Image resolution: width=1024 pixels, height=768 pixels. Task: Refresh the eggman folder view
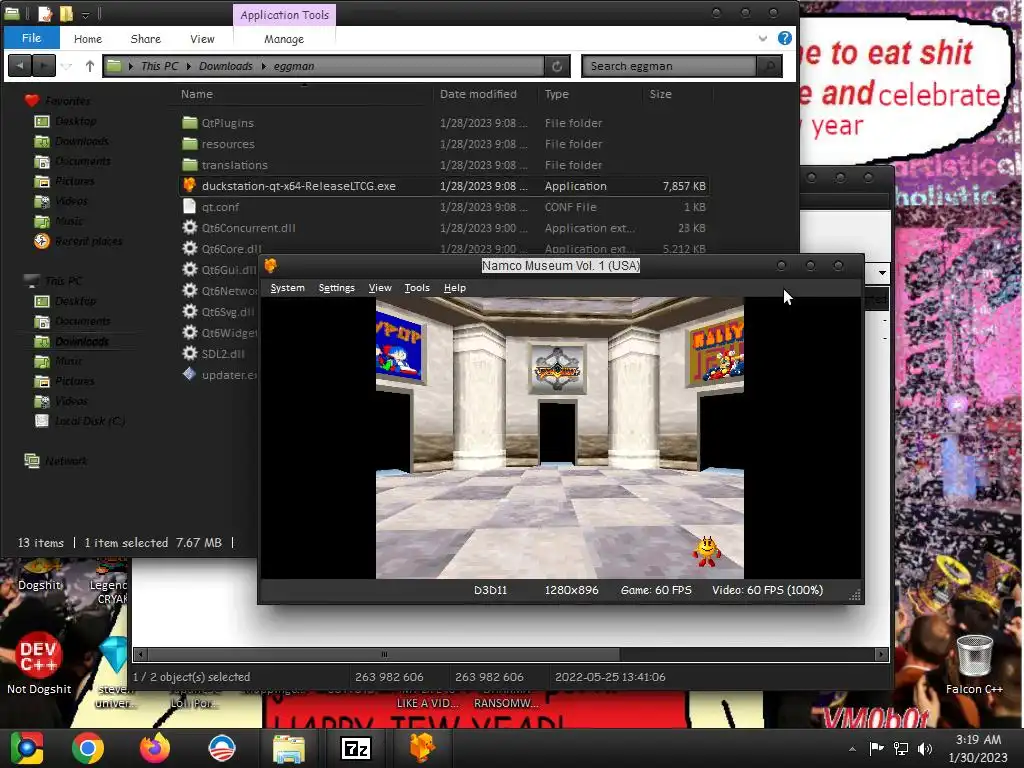tap(557, 66)
